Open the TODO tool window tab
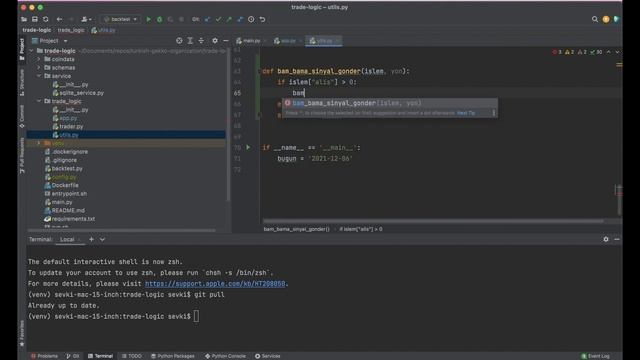The width and height of the screenshot is (640, 360). coord(131,356)
